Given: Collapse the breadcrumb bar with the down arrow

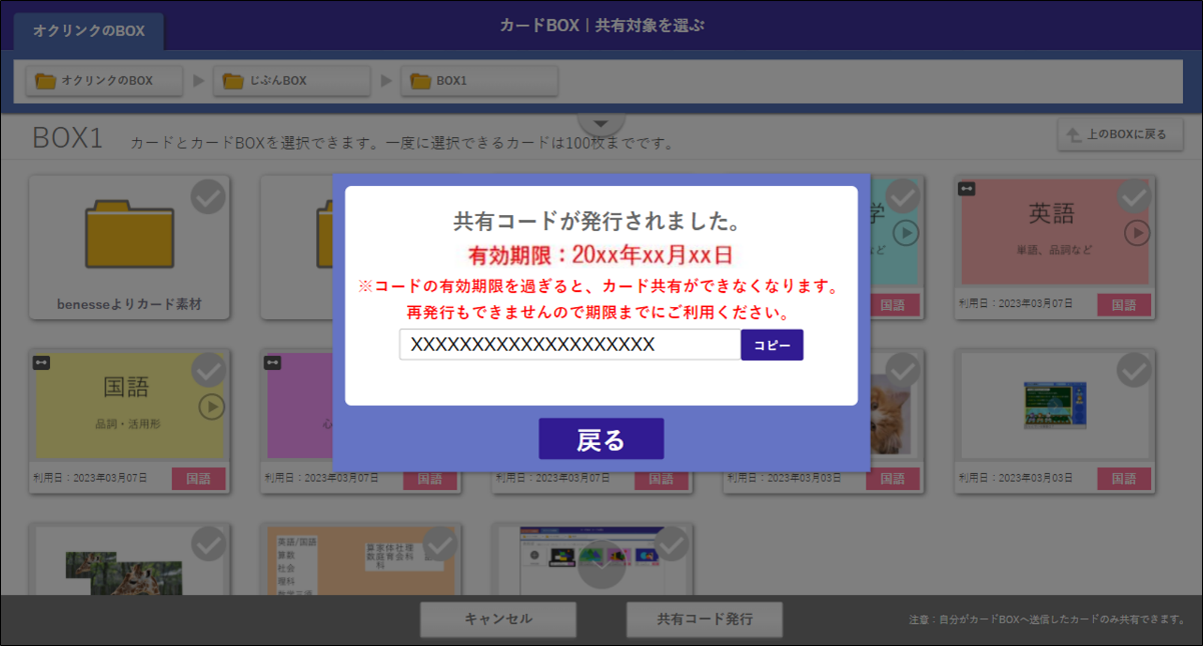Looking at the screenshot, I should (601, 122).
